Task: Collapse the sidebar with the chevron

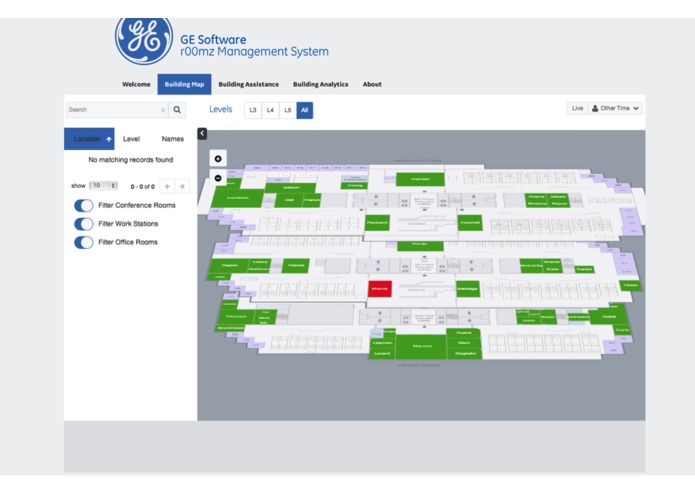Action: [x=202, y=133]
